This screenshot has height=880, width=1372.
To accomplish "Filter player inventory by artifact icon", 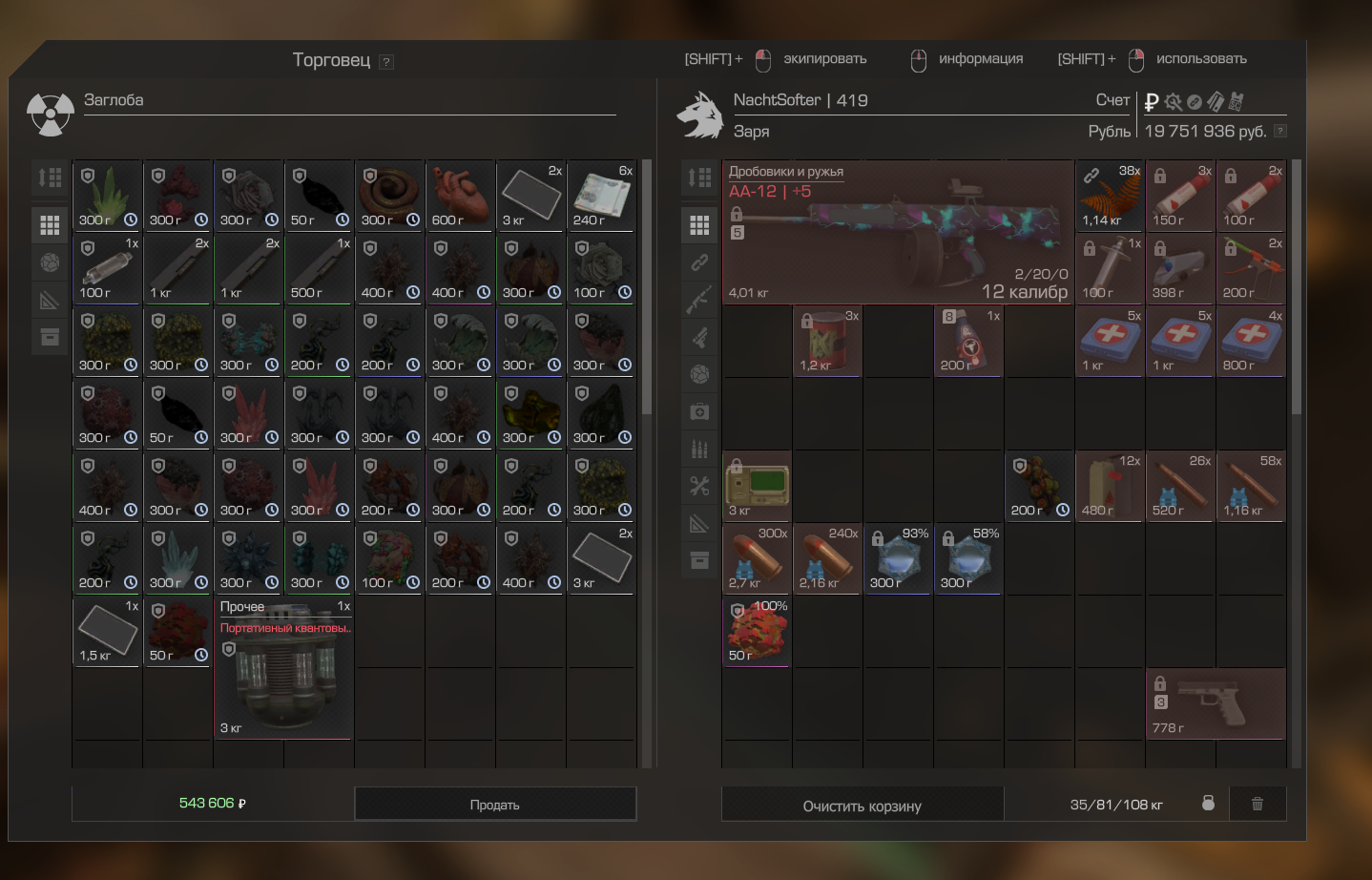I will (x=699, y=374).
